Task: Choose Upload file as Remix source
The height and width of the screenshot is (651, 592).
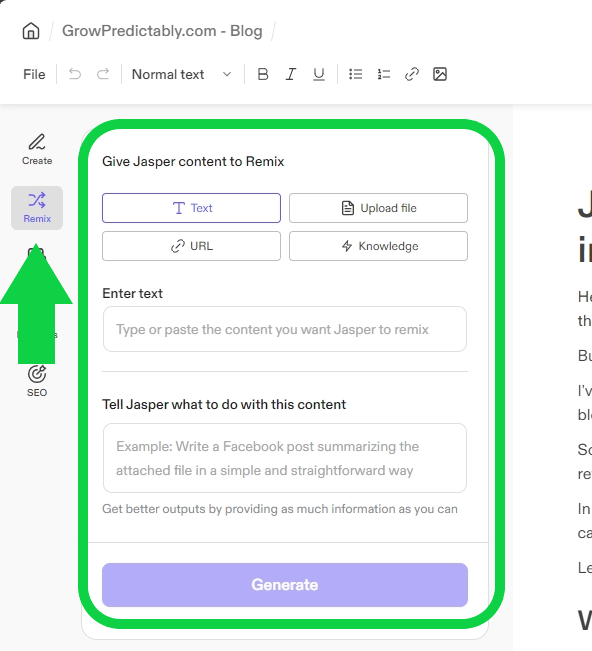Action: 378,208
